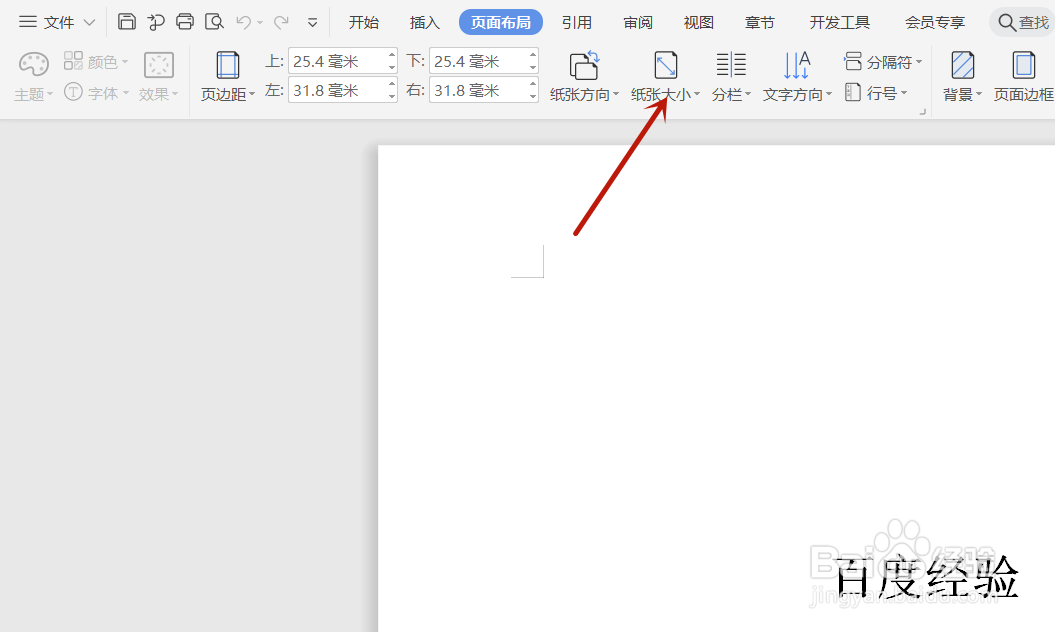Image resolution: width=1055 pixels, height=632 pixels.
Task: Open 纸张方向 paper orientation
Action: (584, 77)
